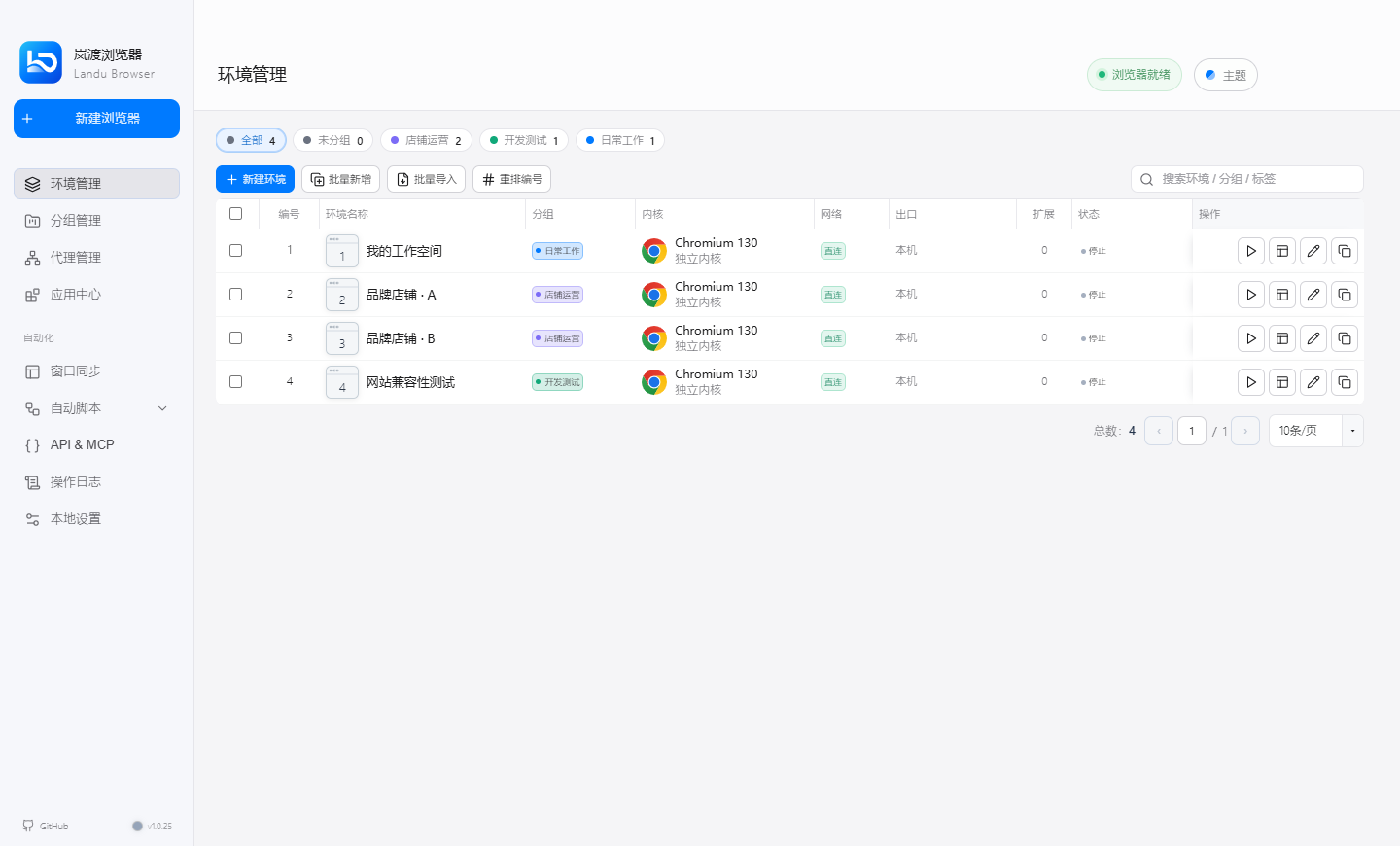
Task: Open the 10条/页 page size dropdown
Action: pos(1315,431)
